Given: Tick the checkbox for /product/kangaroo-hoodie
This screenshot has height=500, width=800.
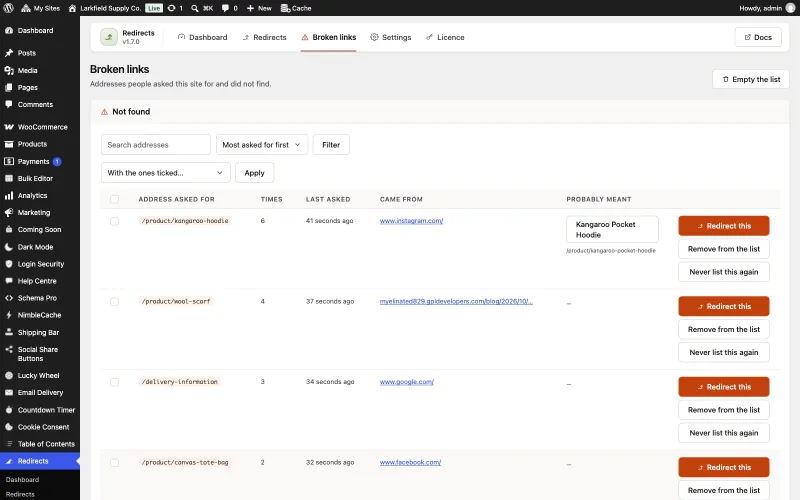Looking at the screenshot, I should pyautogui.click(x=114, y=221).
